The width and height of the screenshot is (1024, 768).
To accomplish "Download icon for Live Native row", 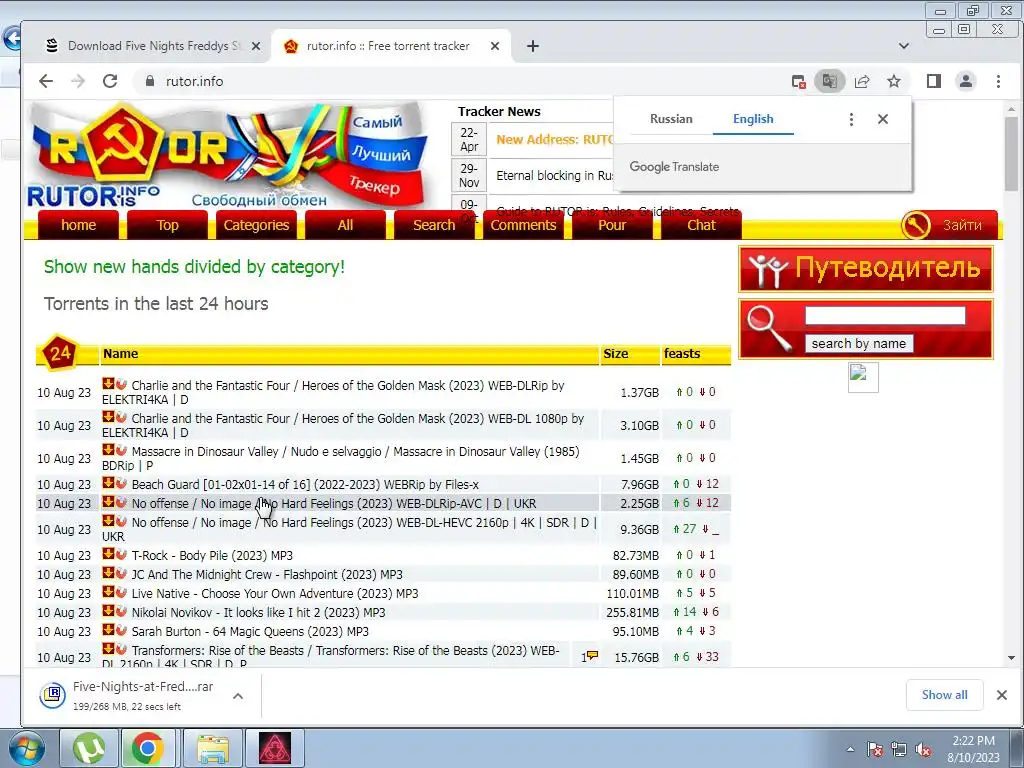I will pyautogui.click(x=108, y=592).
